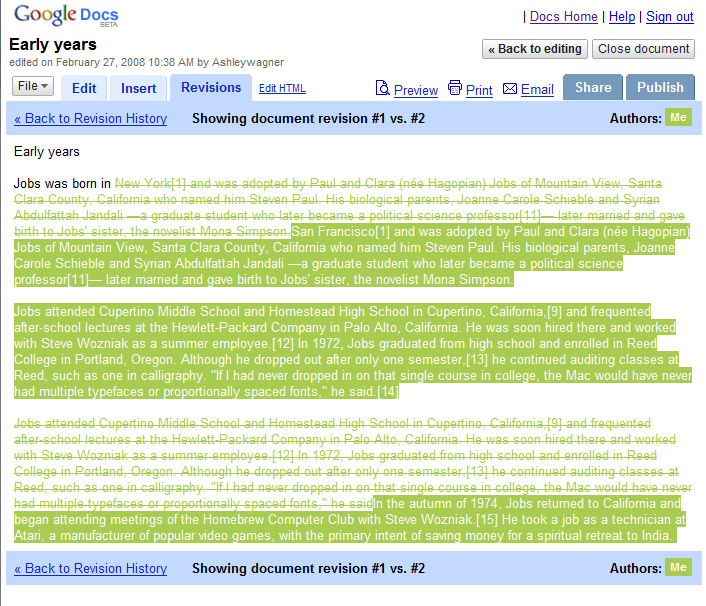The width and height of the screenshot is (706, 606).
Task: Open the Publish tab
Action: [x=660, y=87]
